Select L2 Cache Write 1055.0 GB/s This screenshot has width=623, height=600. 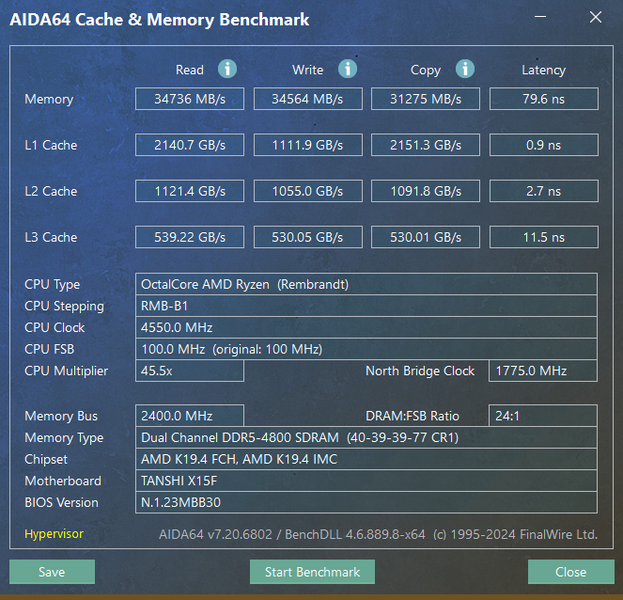[x=308, y=191]
